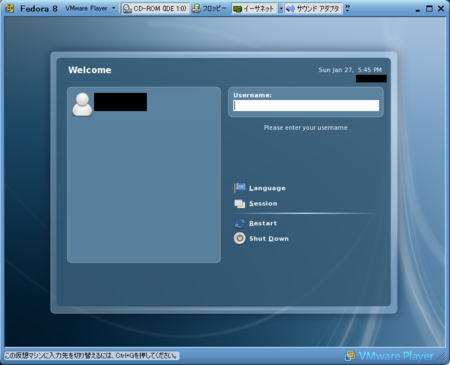Toggle the CD-ROM (IDE 1:0) device button
Viewport: 450px width, 365px height.
tap(155, 9)
